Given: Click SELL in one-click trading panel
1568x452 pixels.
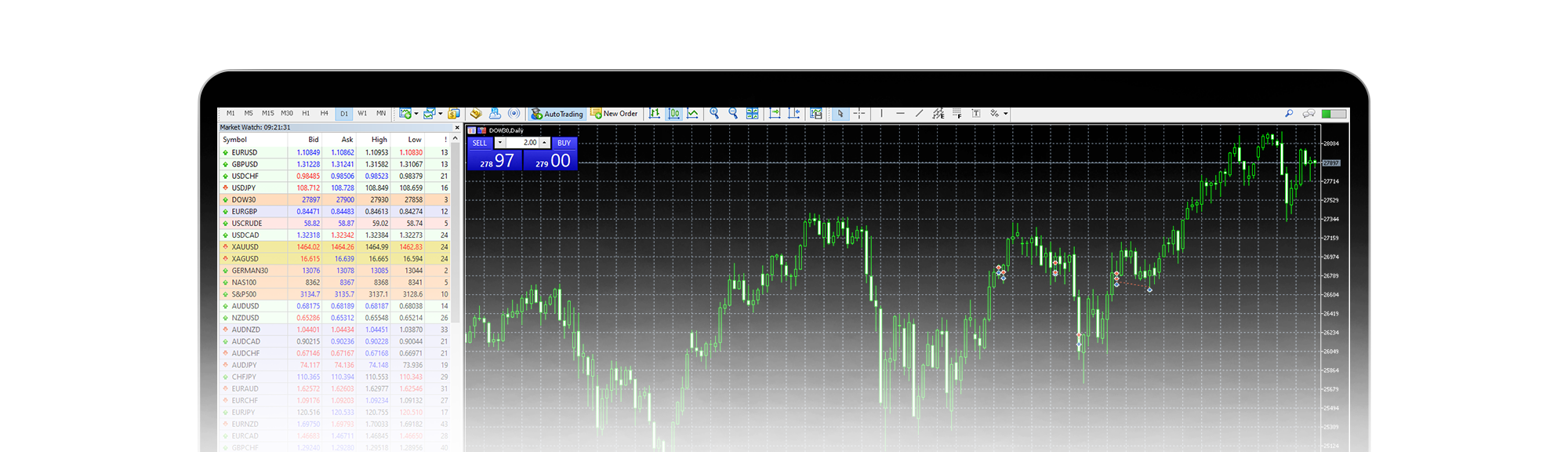Looking at the screenshot, I should pyautogui.click(x=480, y=143).
